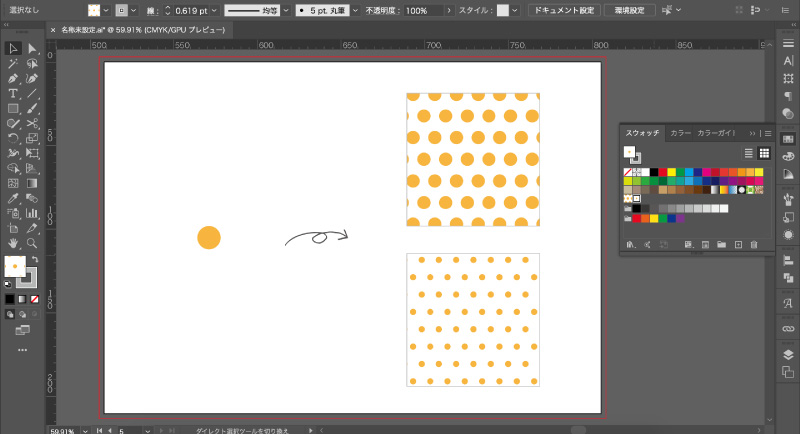Viewport: 800px width, 434px height.
Task: Delete swatch using trash icon in Swatches panel
Action: tap(754, 244)
